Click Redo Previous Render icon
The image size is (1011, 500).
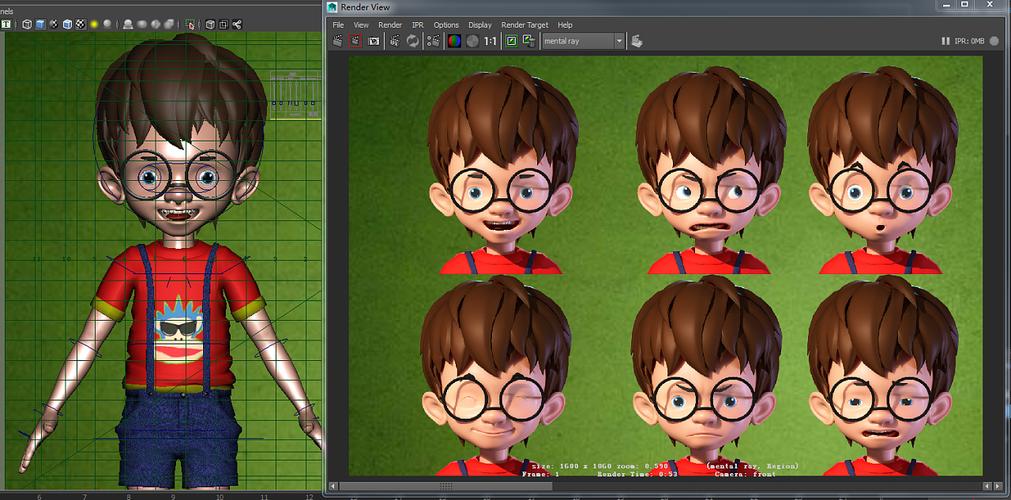(337, 41)
